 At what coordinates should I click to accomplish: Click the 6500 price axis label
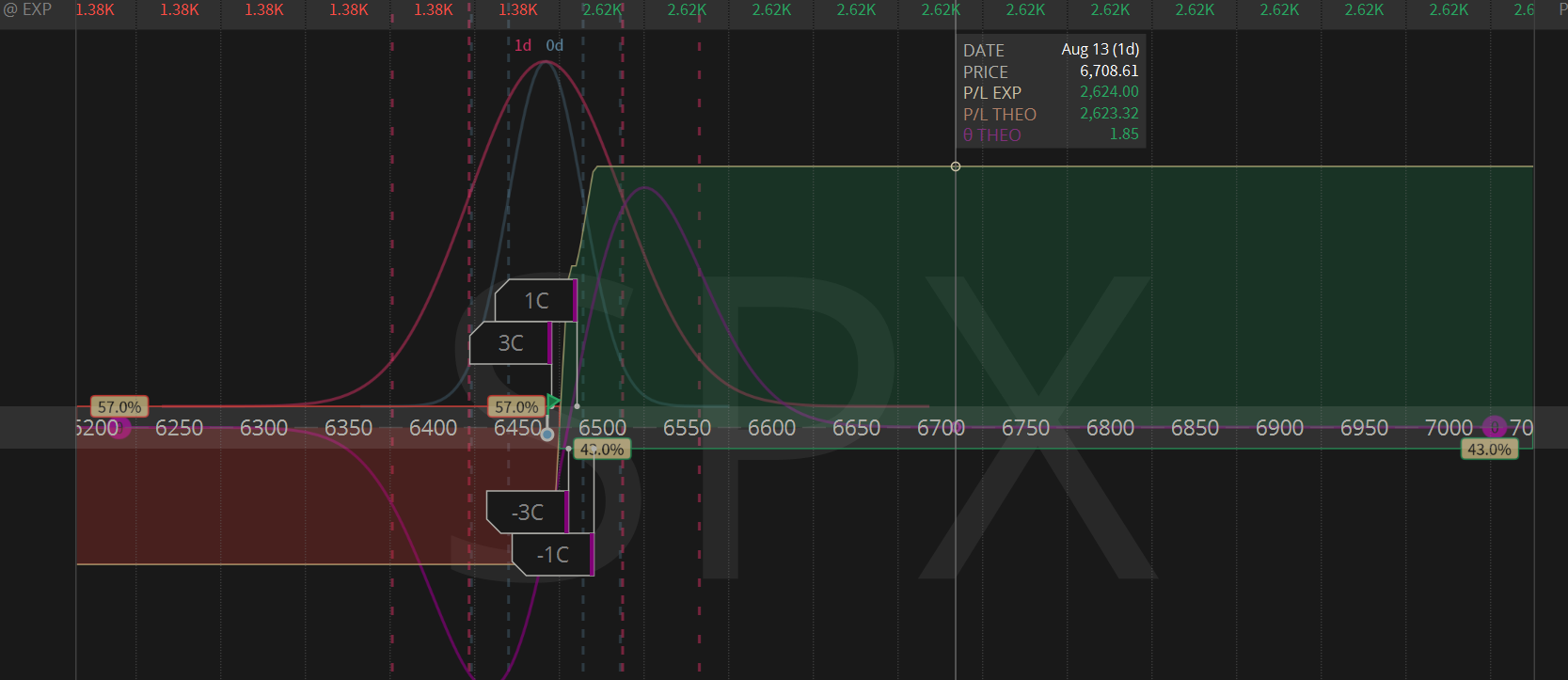point(602,428)
